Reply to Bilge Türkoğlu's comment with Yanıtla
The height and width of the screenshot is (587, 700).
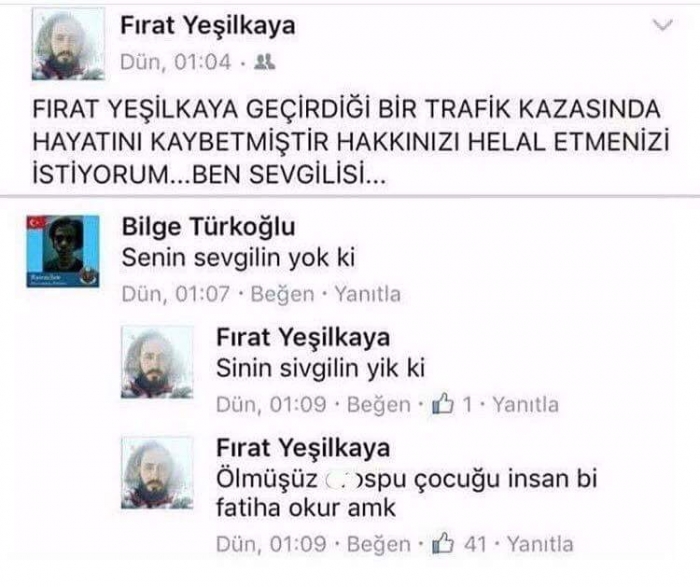367,294
